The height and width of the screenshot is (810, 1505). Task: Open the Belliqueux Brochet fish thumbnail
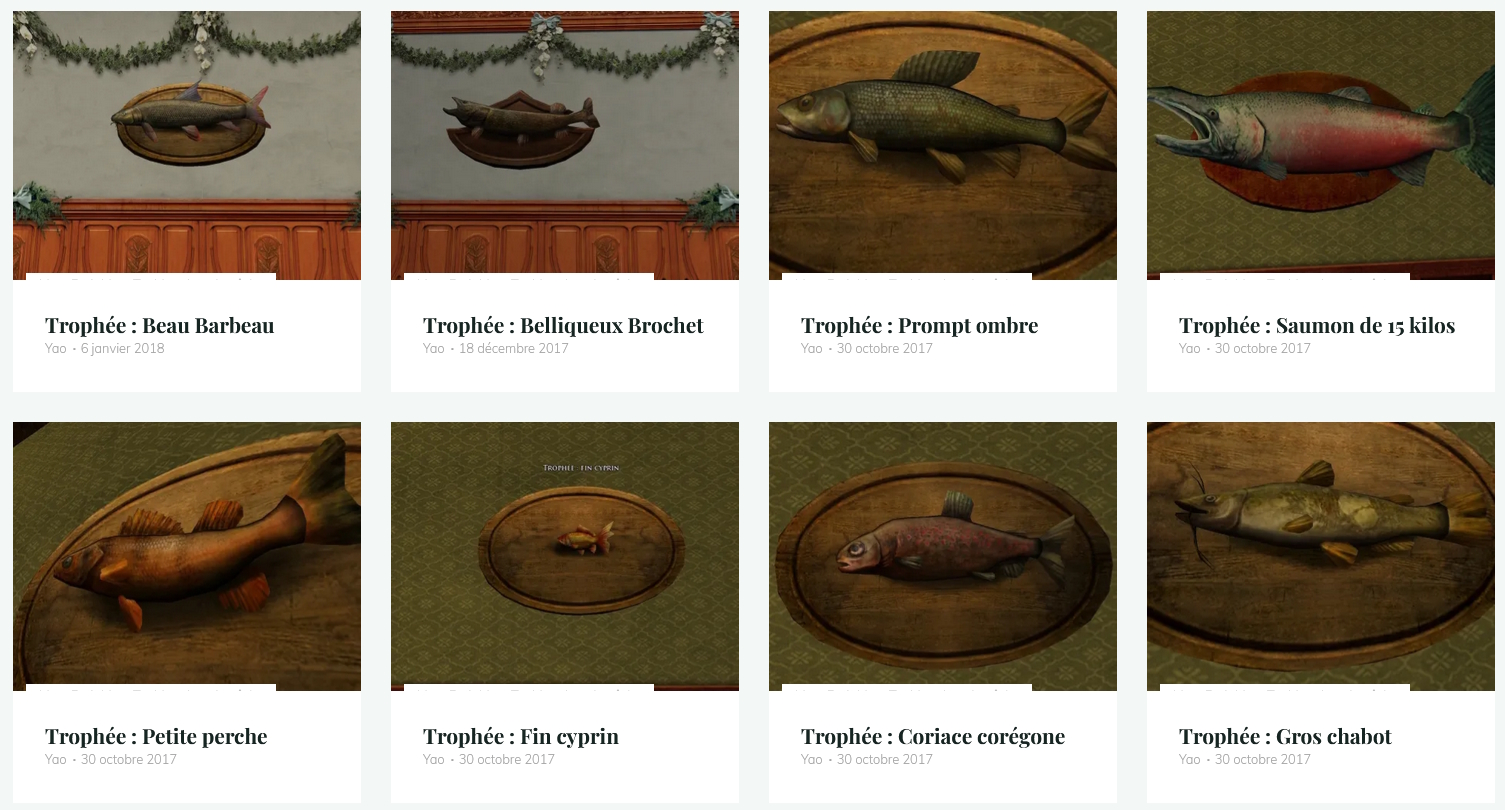565,145
